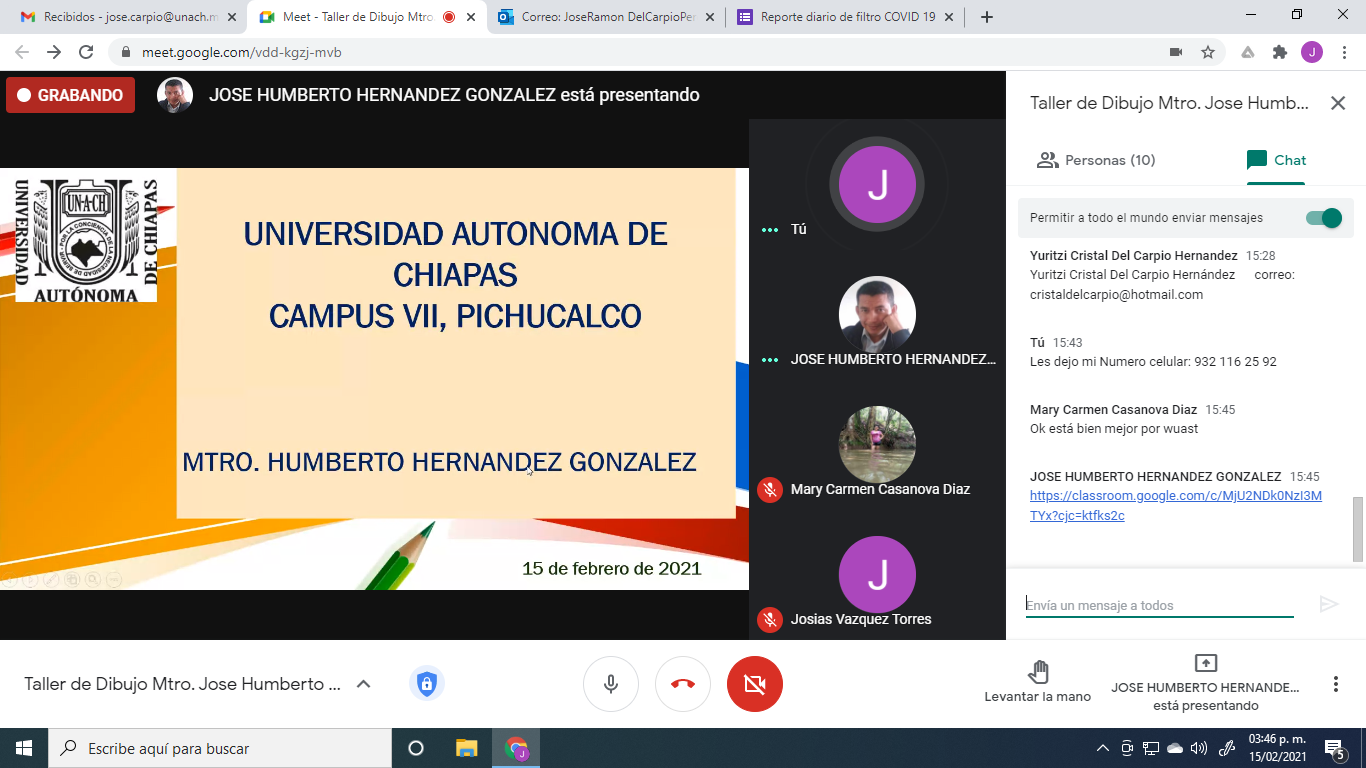Click the send message arrow icon
Screen dimensions: 1366x768
pos(1329,604)
